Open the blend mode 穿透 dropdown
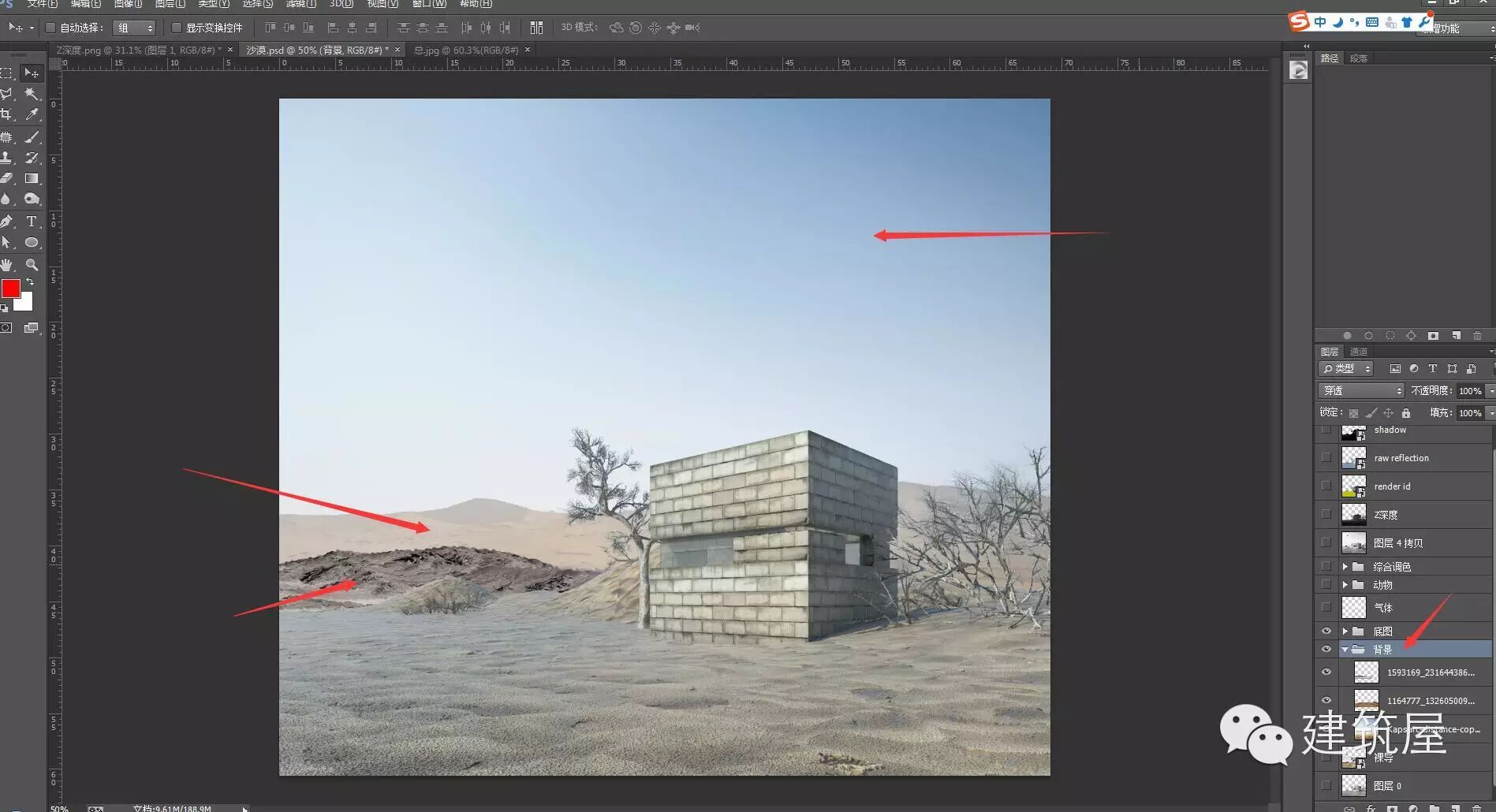 1360,391
